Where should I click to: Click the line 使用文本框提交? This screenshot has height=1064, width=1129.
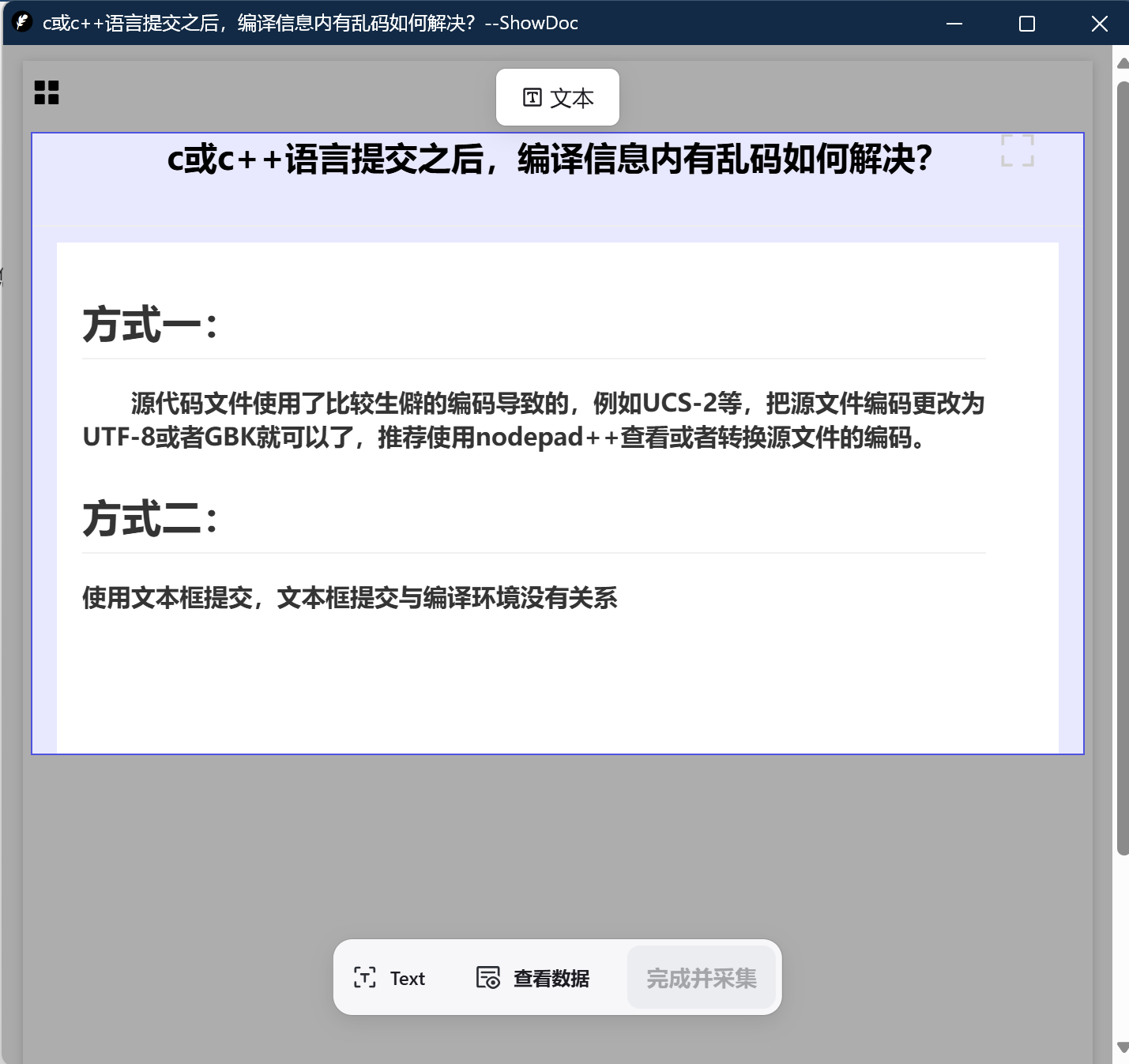pyautogui.click(x=350, y=597)
